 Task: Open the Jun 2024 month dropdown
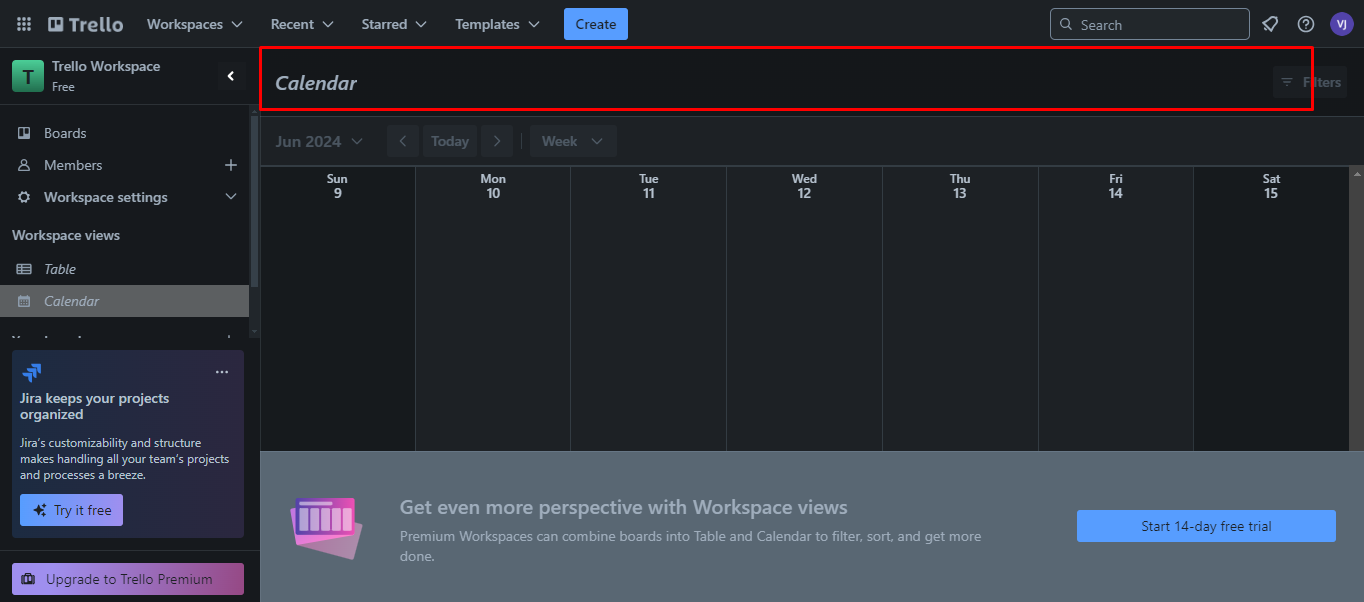pyautogui.click(x=319, y=141)
